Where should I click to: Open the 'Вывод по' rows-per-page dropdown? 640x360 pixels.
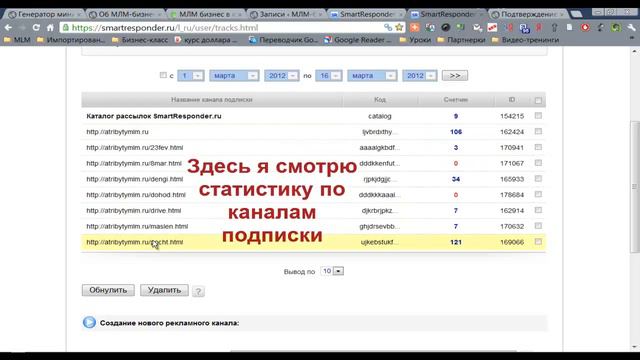[x=332, y=271]
